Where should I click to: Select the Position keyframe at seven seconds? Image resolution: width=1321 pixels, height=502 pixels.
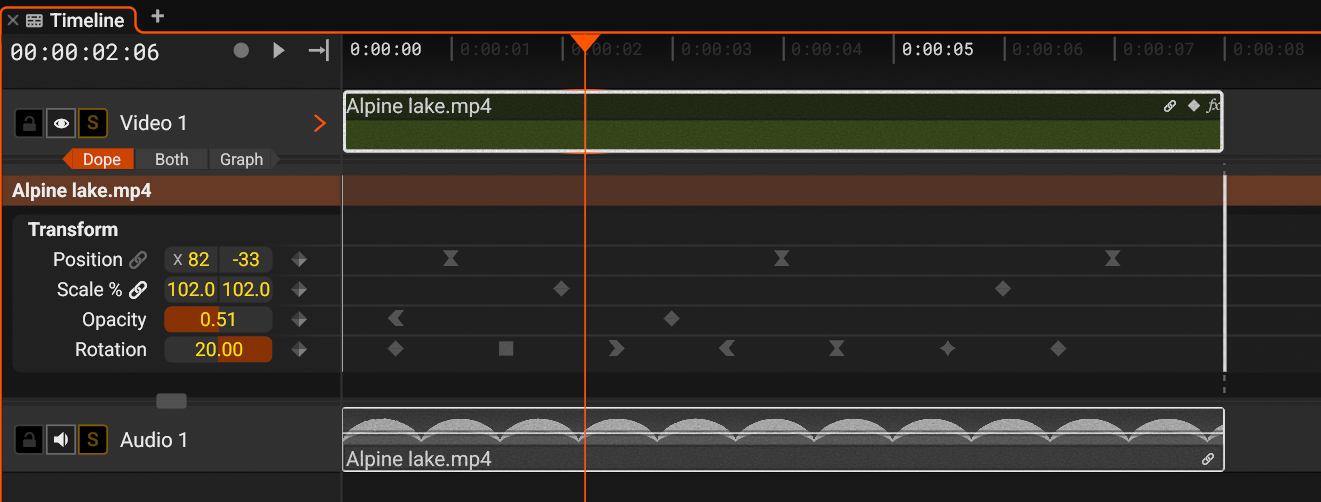point(1113,259)
